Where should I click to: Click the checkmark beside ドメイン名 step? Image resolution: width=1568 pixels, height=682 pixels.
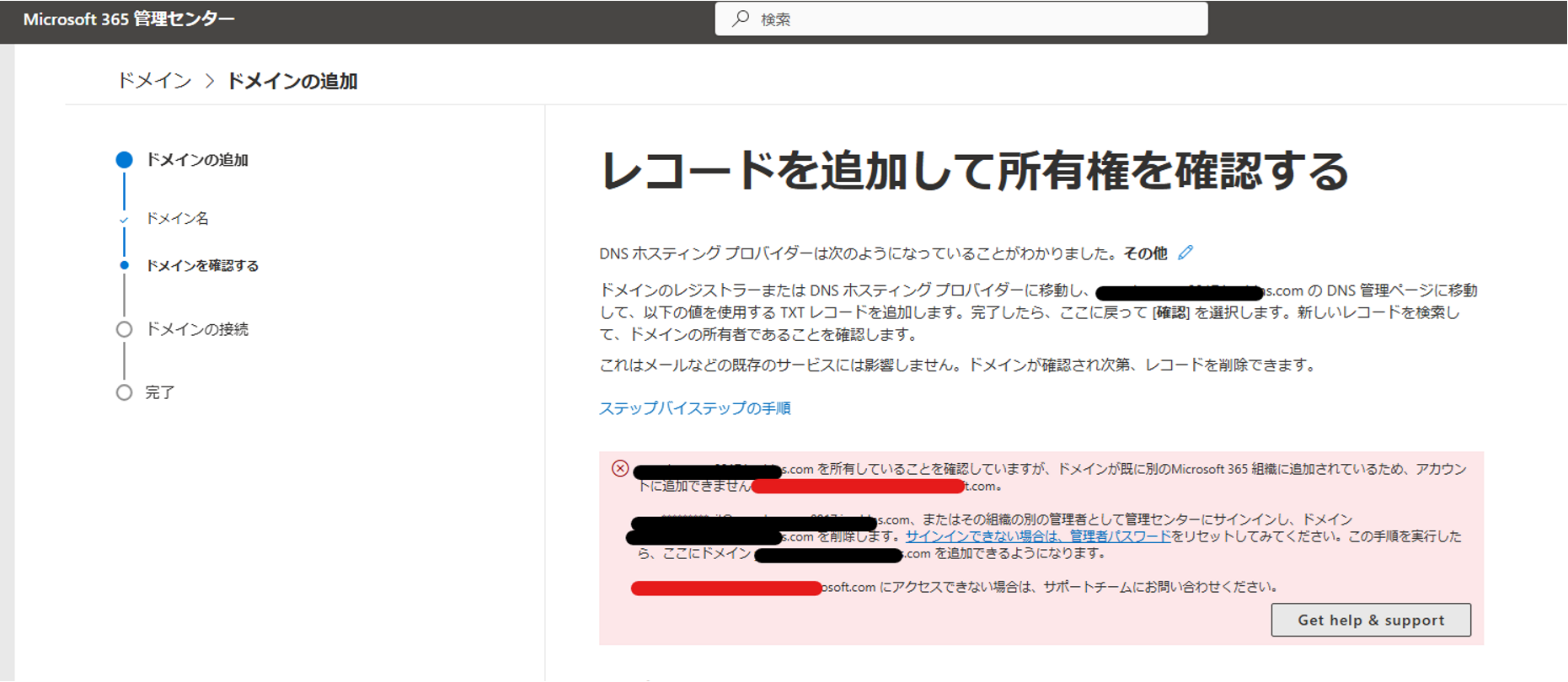pos(124,220)
